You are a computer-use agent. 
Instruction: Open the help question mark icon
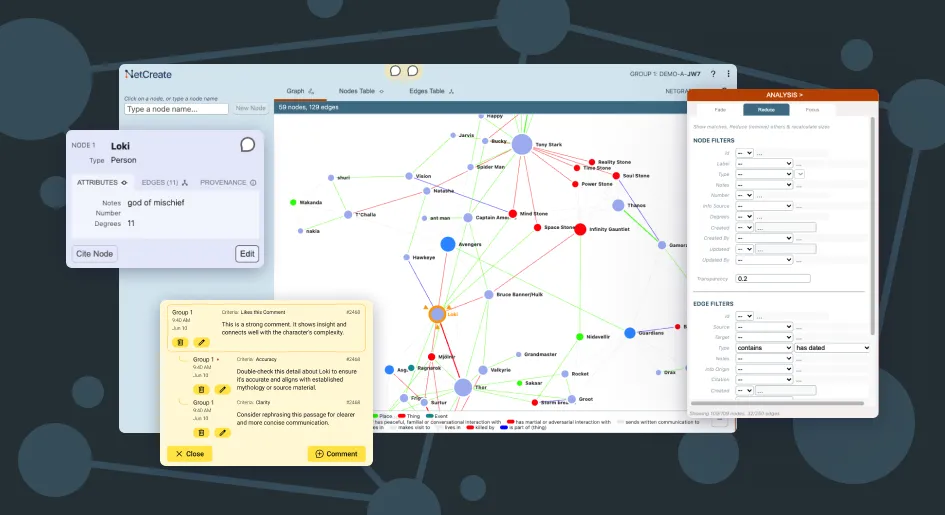[x=713, y=73]
